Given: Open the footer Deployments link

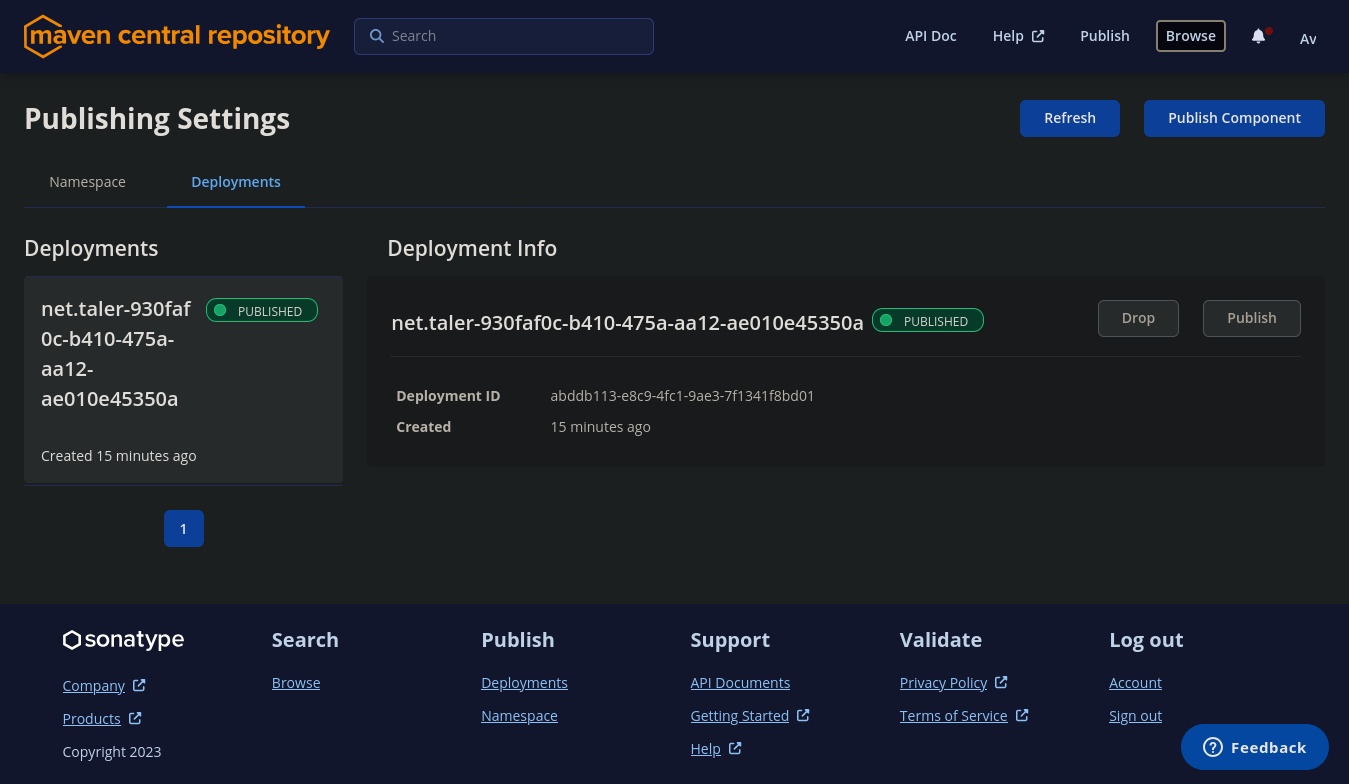Looking at the screenshot, I should coord(524,683).
